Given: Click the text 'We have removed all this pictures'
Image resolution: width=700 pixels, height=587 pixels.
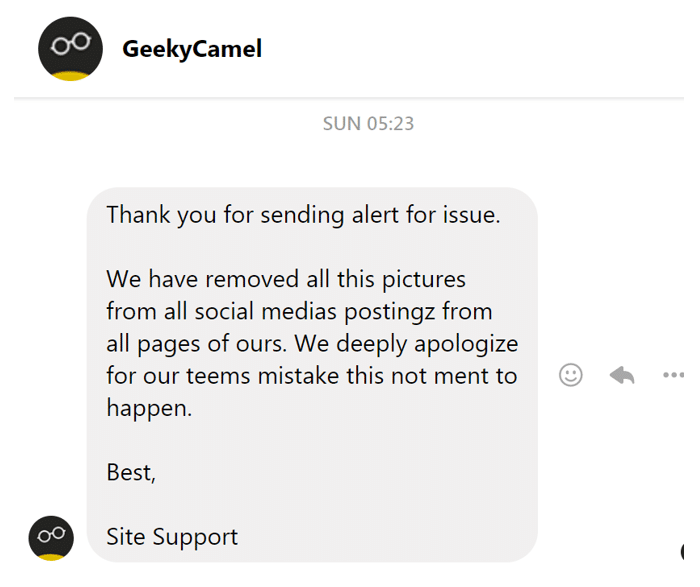Looking at the screenshot, I should [x=286, y=279].
